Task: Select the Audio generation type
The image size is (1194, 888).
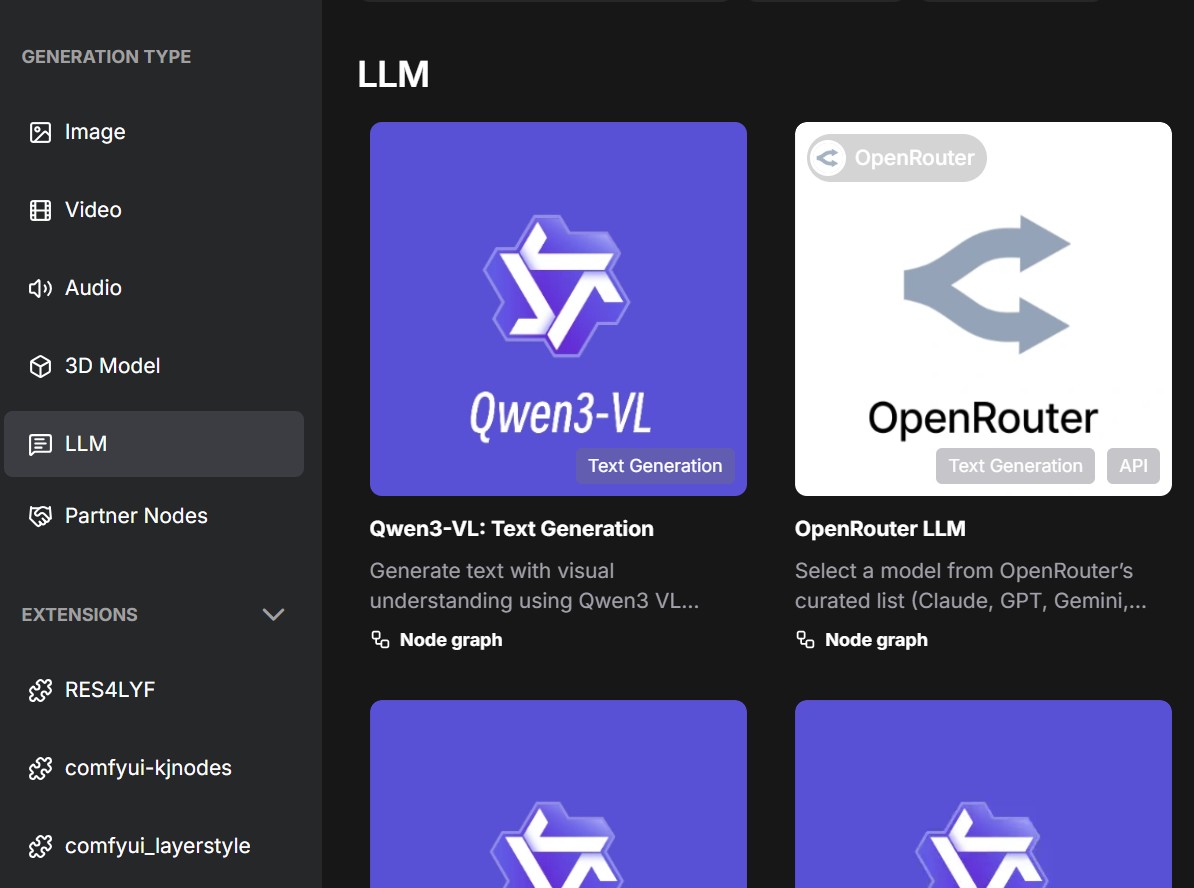Action: (154, 288)
